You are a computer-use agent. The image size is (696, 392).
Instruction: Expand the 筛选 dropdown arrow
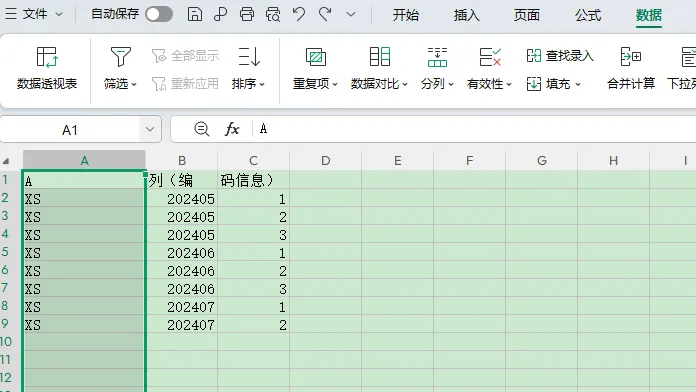point(134,84)
